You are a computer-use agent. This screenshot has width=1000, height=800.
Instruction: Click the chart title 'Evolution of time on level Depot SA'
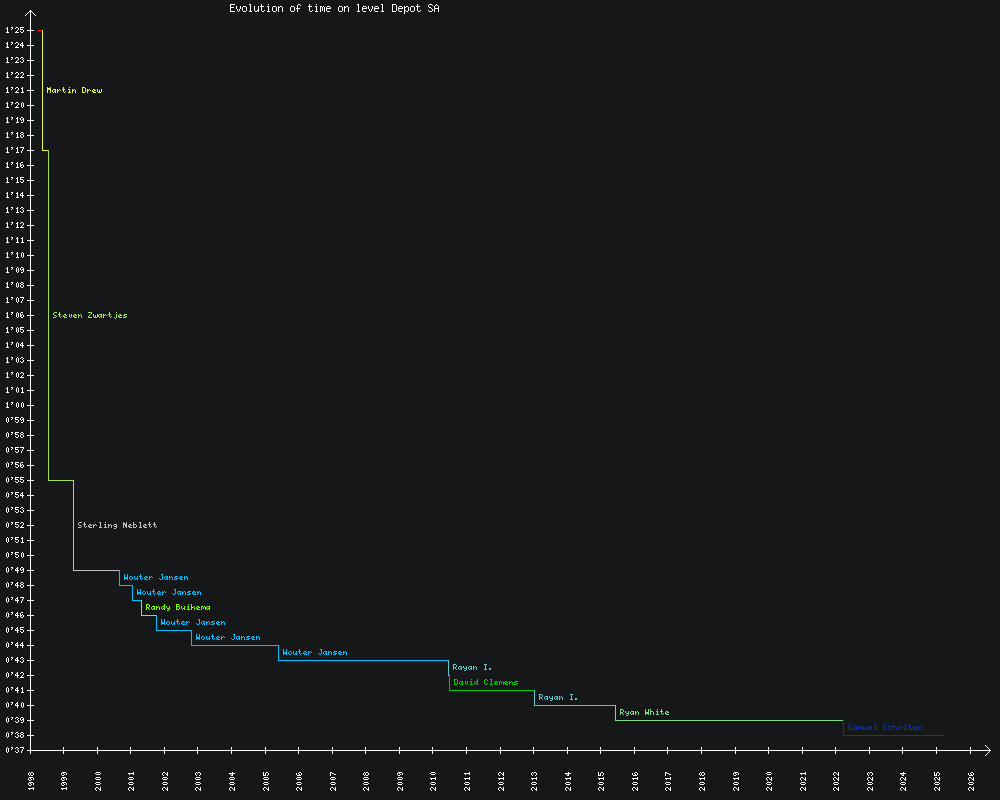334,8
